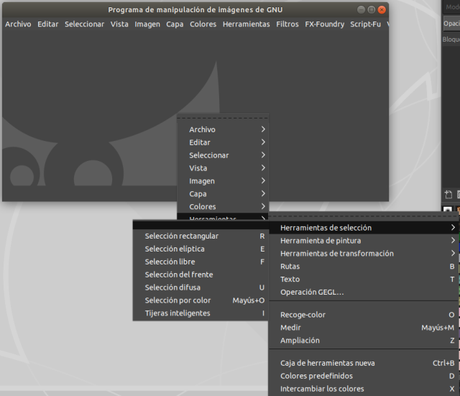
Task: Pick Selección elíptica
Action: pyautogui.click(x=200, y=249)
